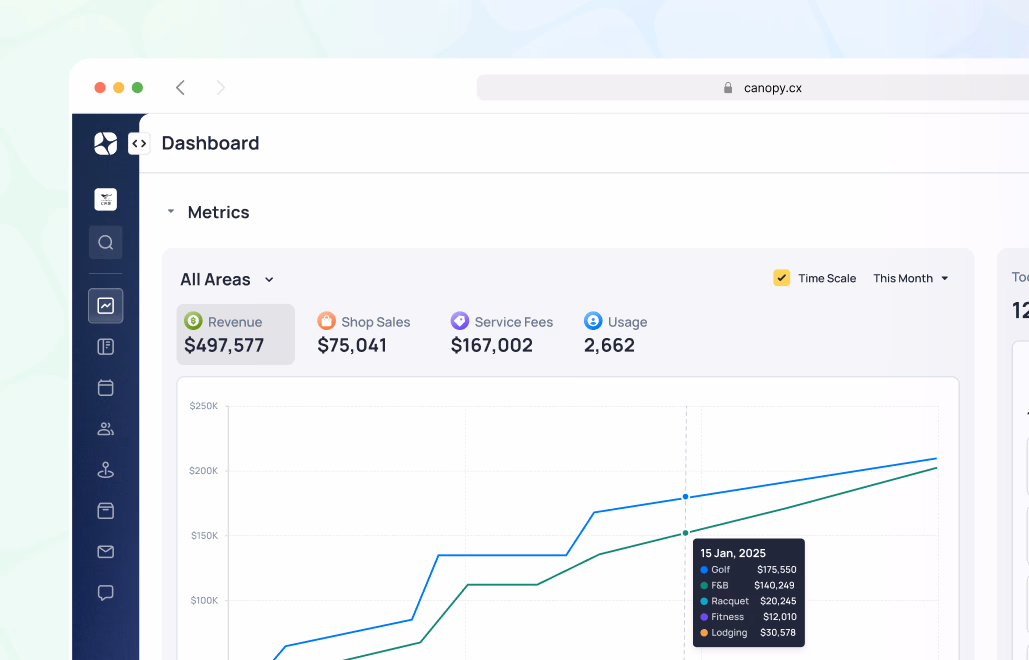
Task: Click the lock icon in address bar
Action: 728,87
